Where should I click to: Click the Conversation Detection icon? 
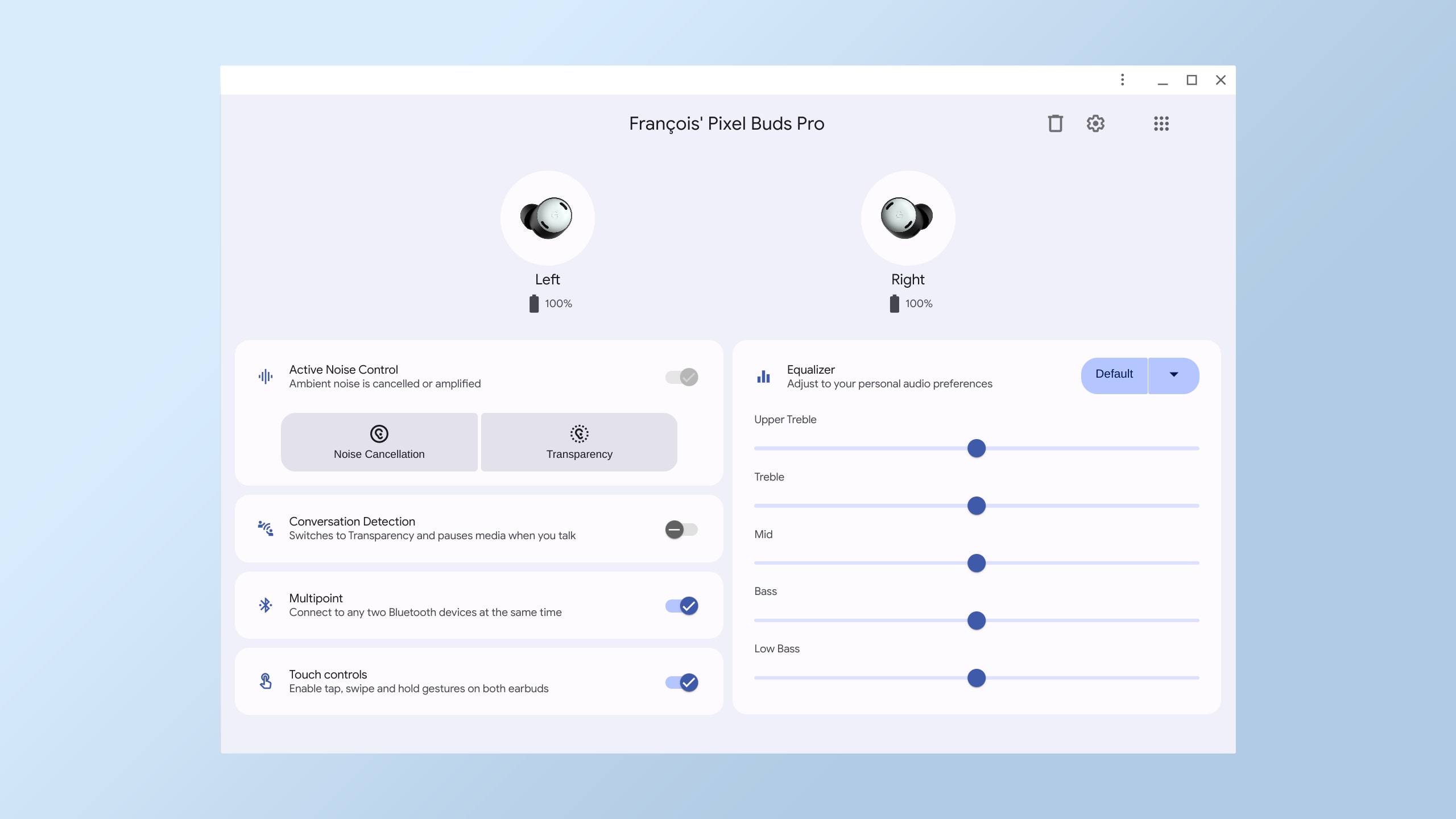[x=265, y=528]
